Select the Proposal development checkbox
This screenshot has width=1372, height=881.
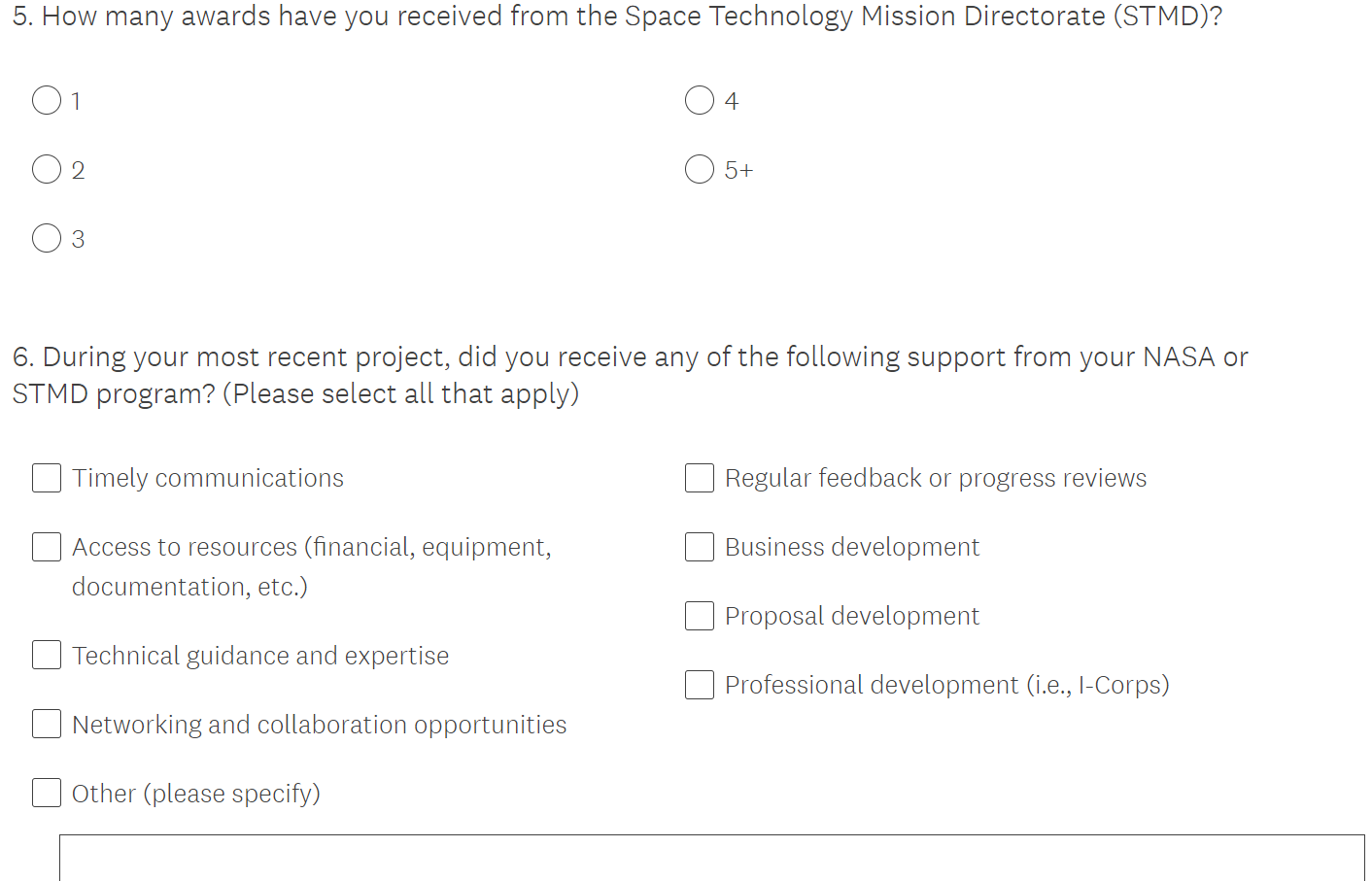700,616
